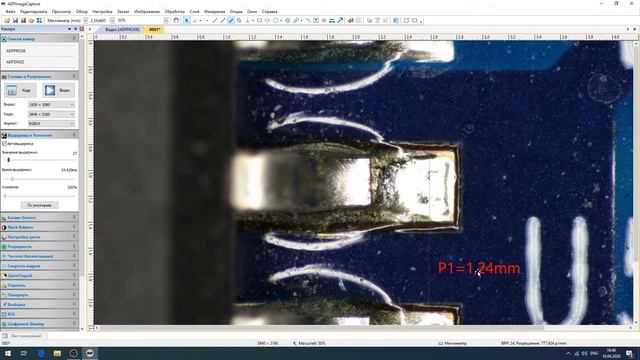Open the Справка menu
The height and width of the screenshot is (360, 640).
(269, 11)
